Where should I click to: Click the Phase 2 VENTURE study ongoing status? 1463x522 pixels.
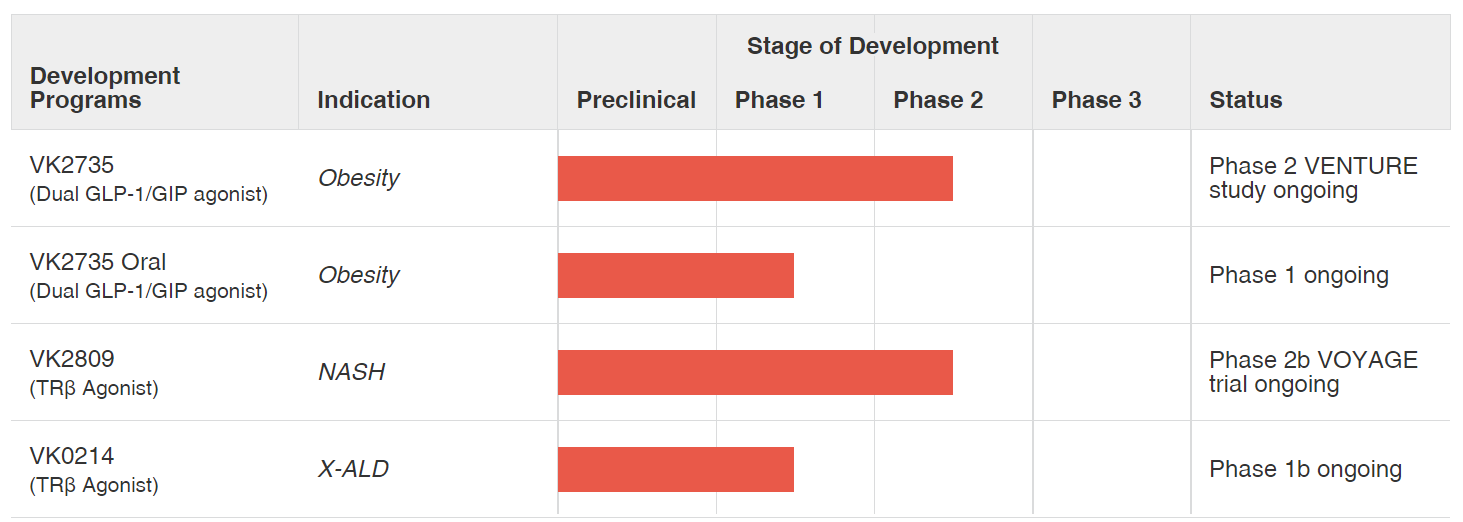(1312, 178)
